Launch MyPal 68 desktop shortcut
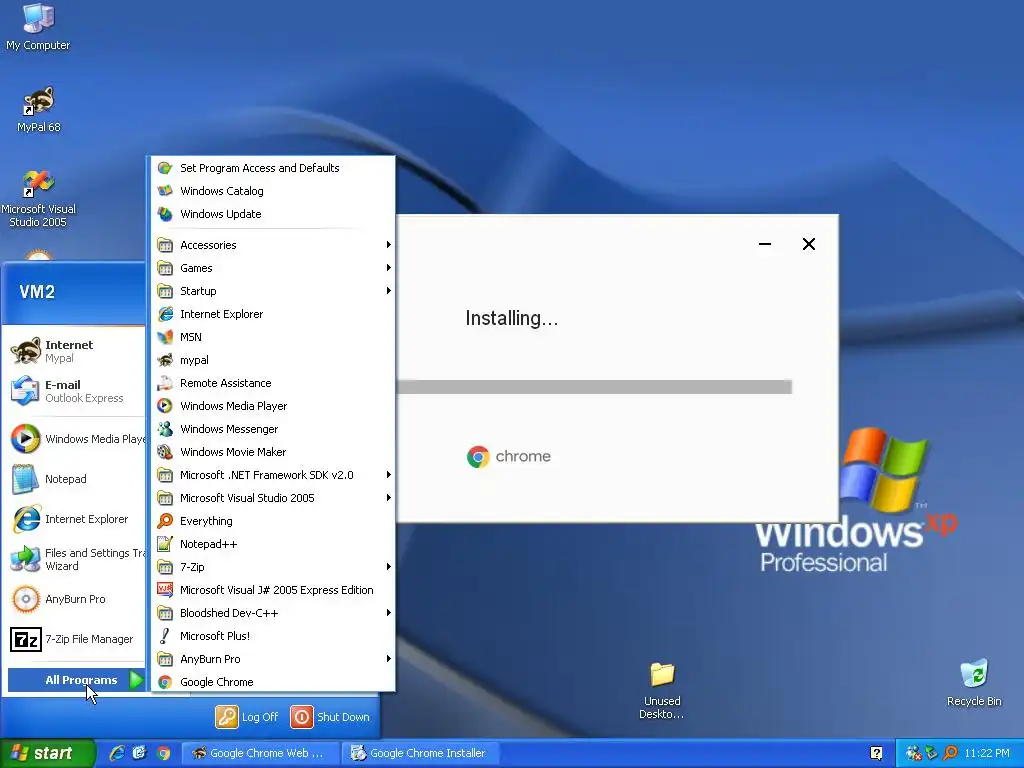 pyautogui.click(x=38, y=109)
